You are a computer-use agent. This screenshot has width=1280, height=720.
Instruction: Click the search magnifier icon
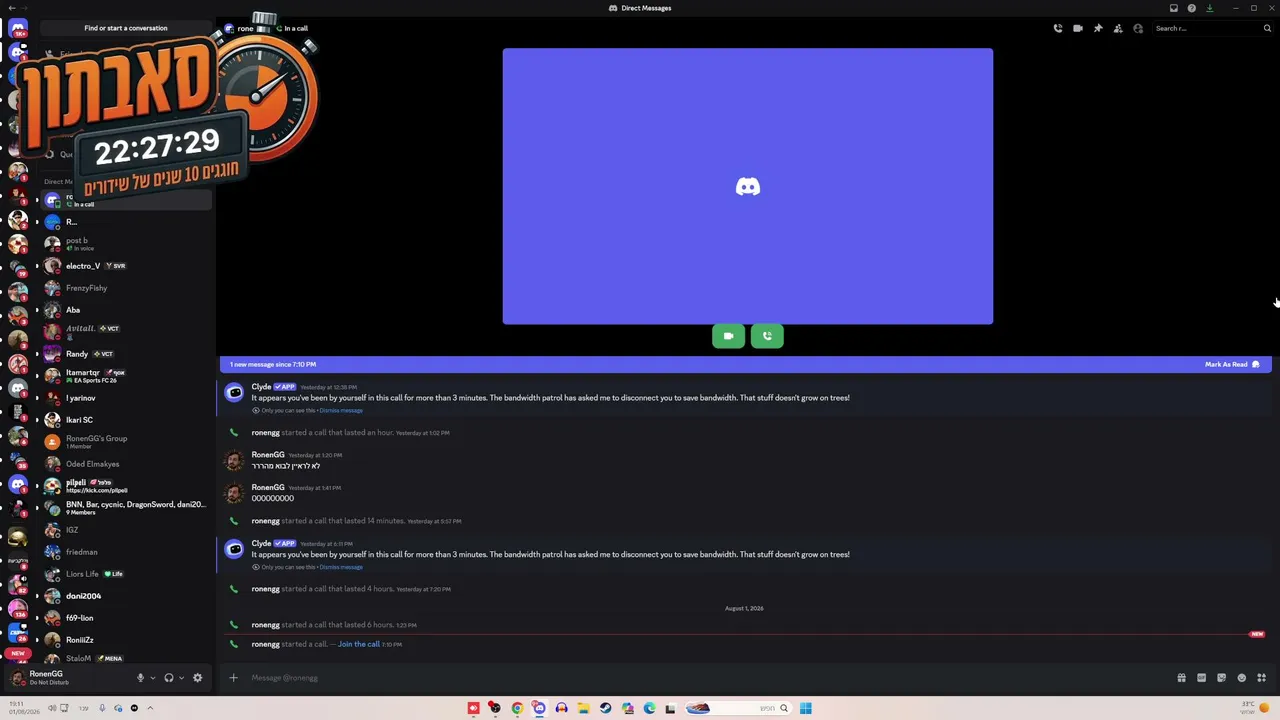pyautogui.click(x=1267, y=28)
